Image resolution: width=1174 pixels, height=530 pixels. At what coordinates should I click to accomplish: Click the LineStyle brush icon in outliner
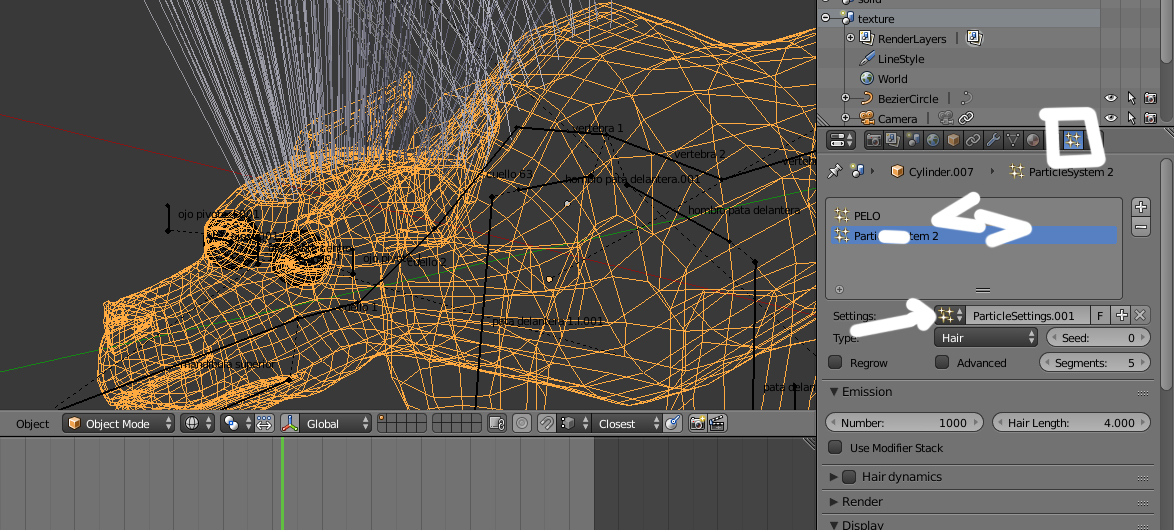pyautogui.click(x=867, y=58)
